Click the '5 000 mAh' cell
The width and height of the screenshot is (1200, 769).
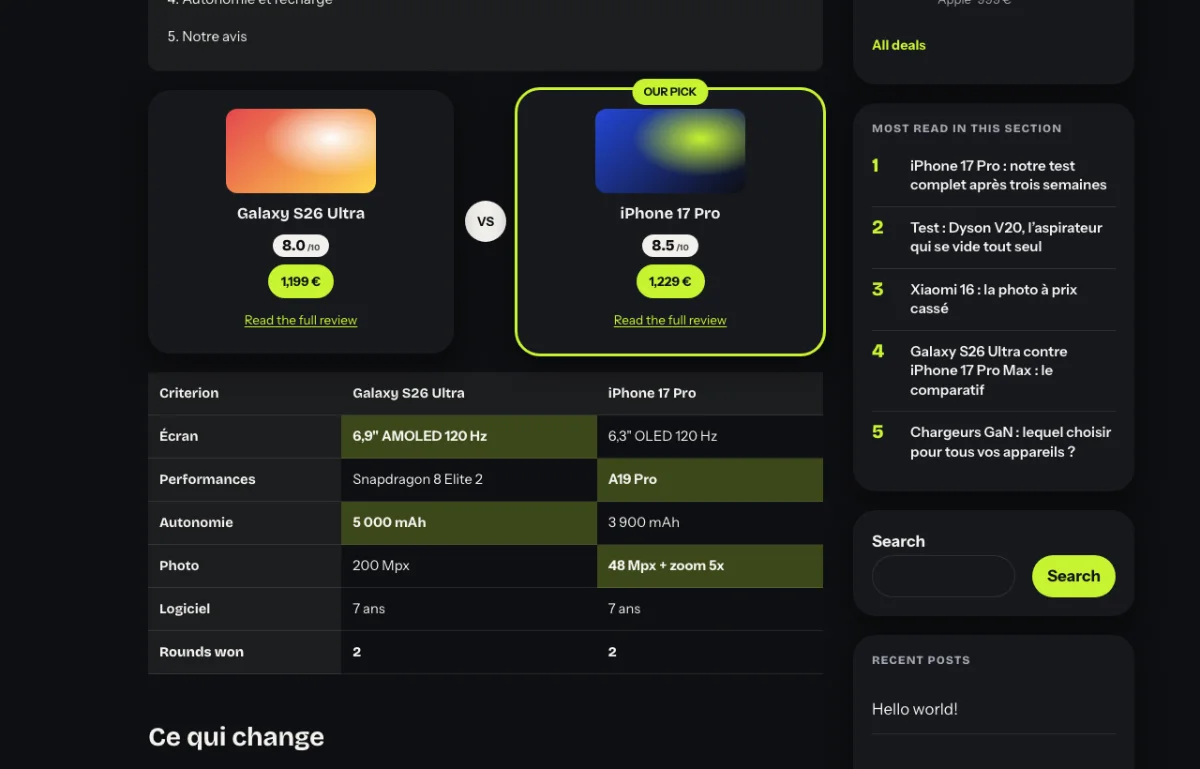468,523
